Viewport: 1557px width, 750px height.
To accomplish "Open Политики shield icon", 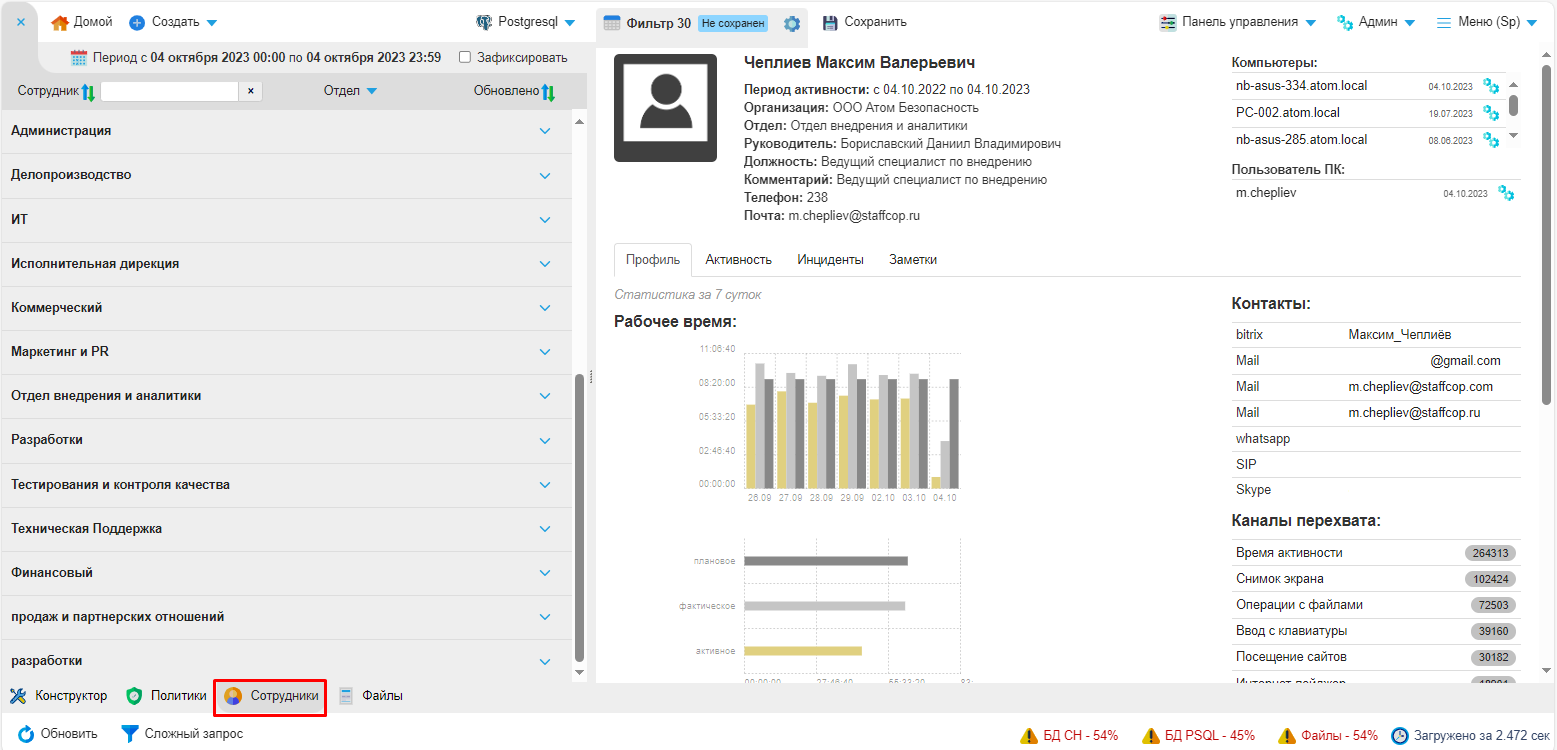I will coord(135,696).
